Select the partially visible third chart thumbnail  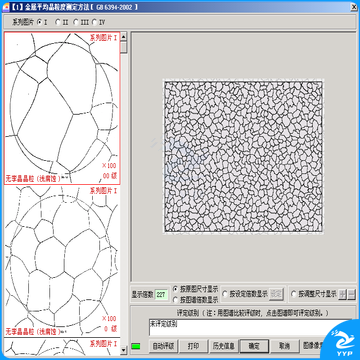point(62,347)
